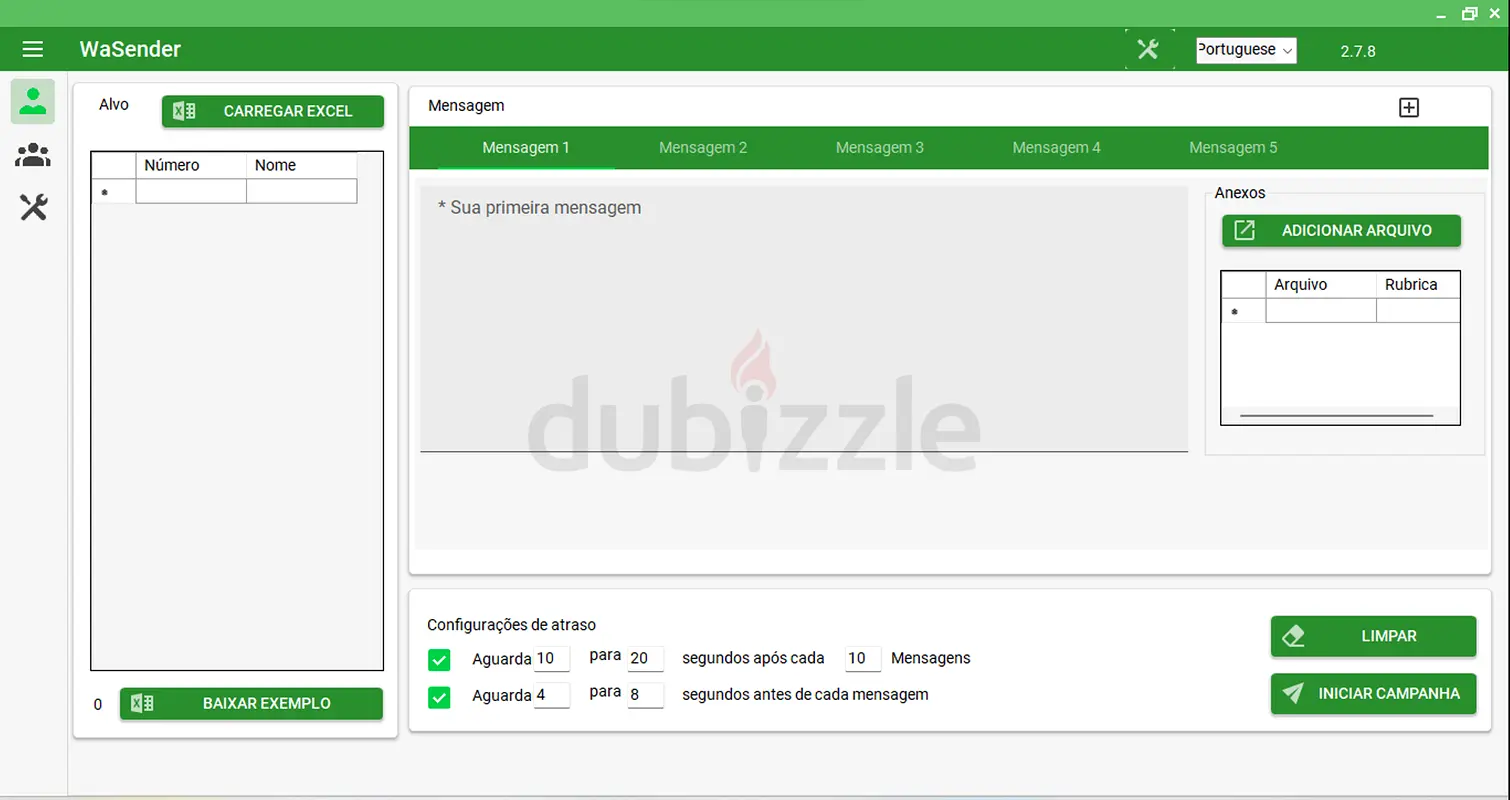Click the plus icon to add message
The width and height of the screenshot is (1510, 800).
1408,108
